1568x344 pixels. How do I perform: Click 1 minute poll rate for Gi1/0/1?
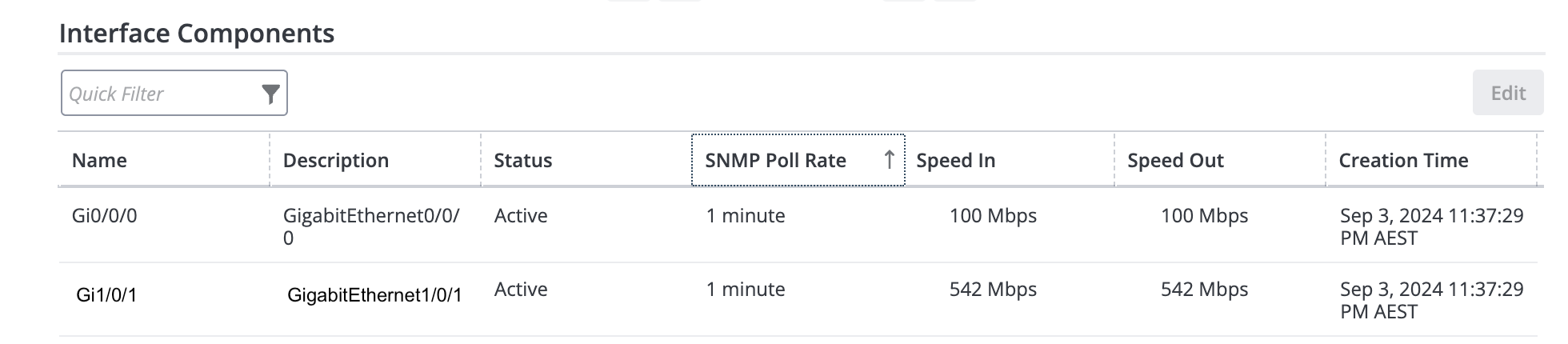745,290
